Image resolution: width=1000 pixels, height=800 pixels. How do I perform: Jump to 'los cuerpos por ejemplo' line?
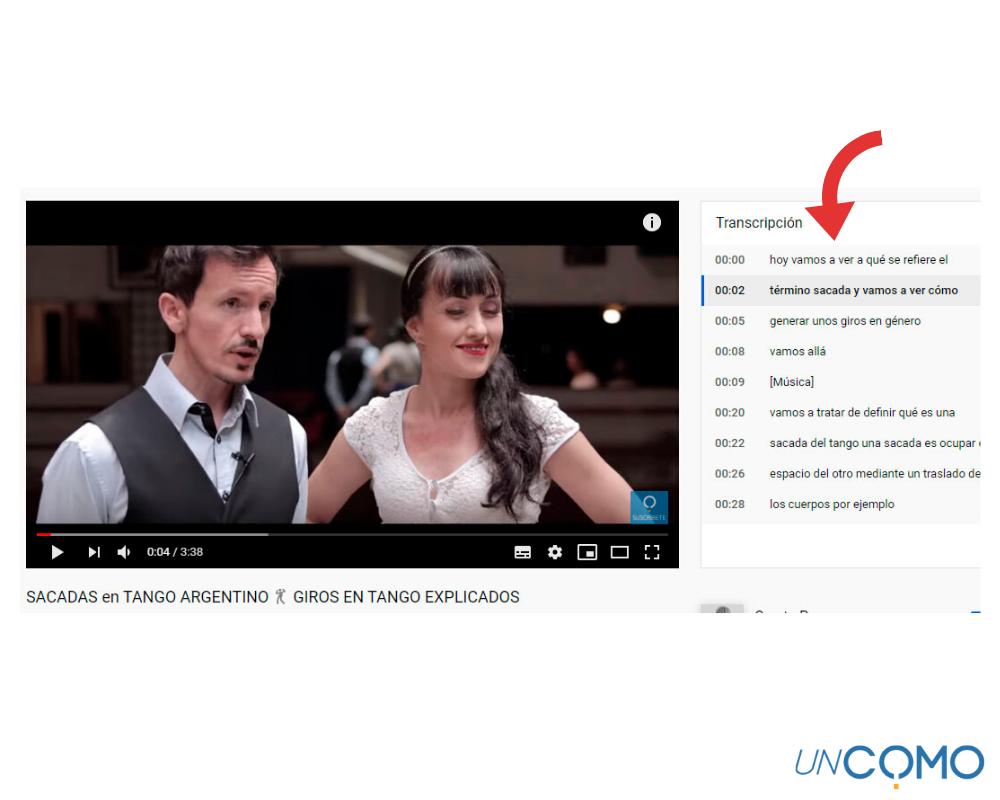tap(831, 504)
